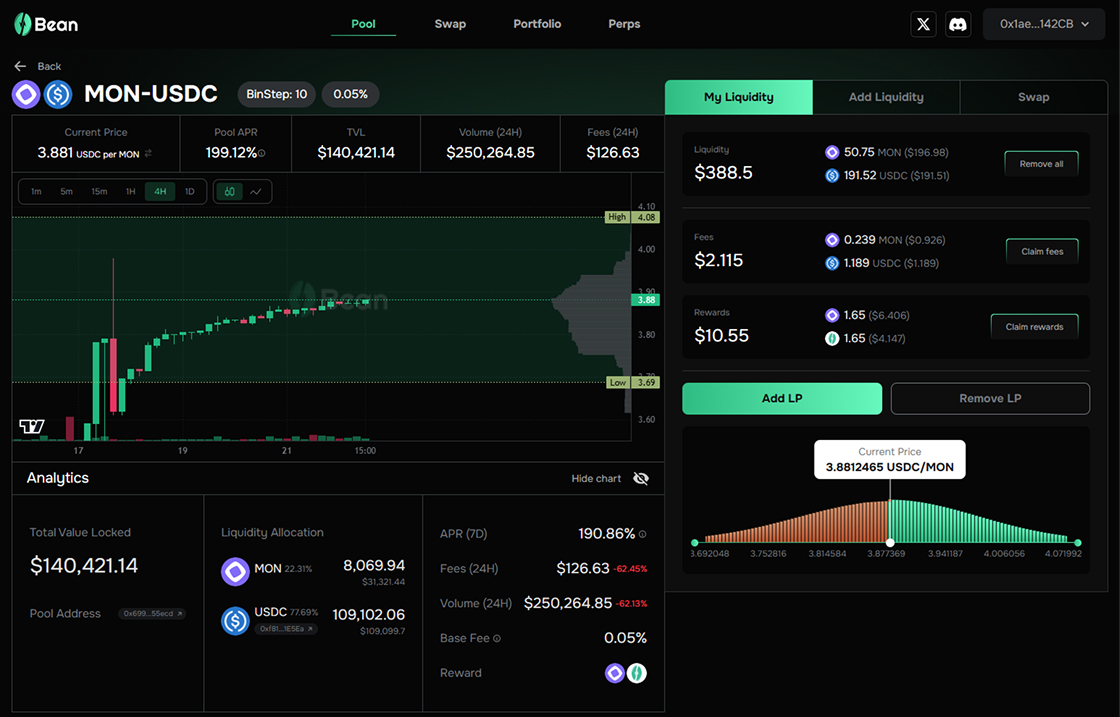This screenshot has height=717, width=1120.
Task: Switch to line chart type icon
Action: [x=256, y=191]
